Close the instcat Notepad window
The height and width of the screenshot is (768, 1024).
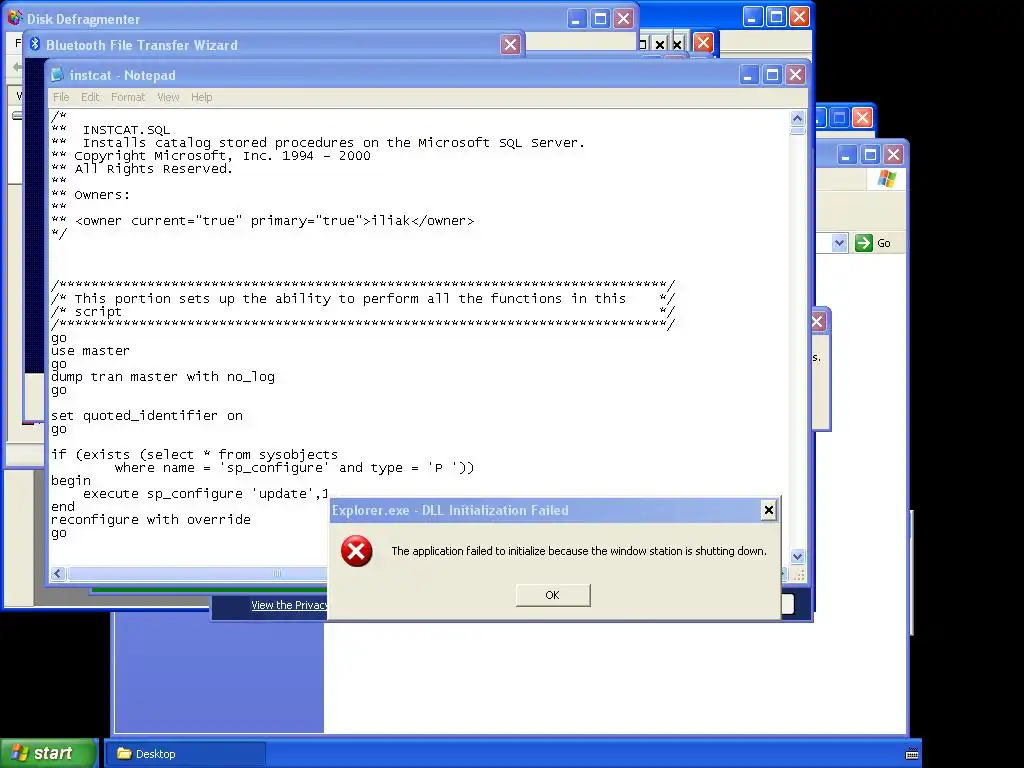[x=795, y=75]
